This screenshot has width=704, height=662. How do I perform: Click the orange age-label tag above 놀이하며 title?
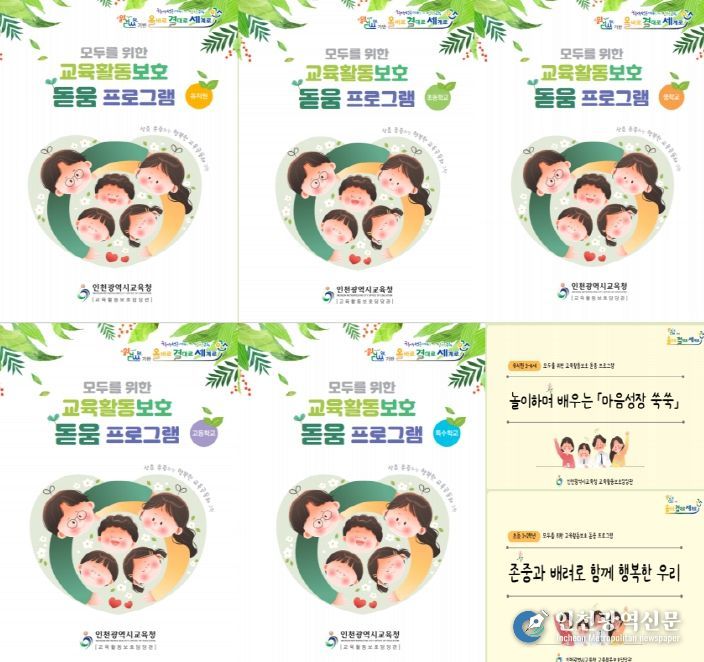(523, 366)
